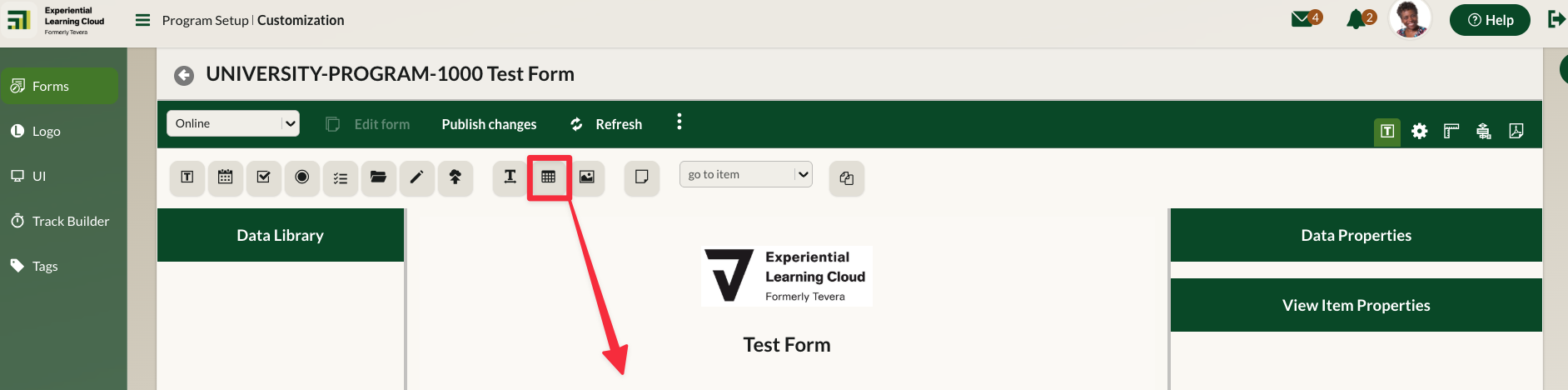Click the open folder toolbar icon
This screenshot has height=390, width=1568.
click(x=379, y=177)
